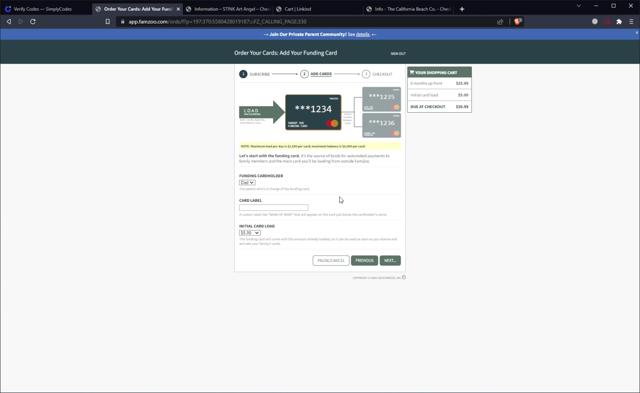
Task: Switch to The California Beach Co. tab
Action: pos(408,9)
